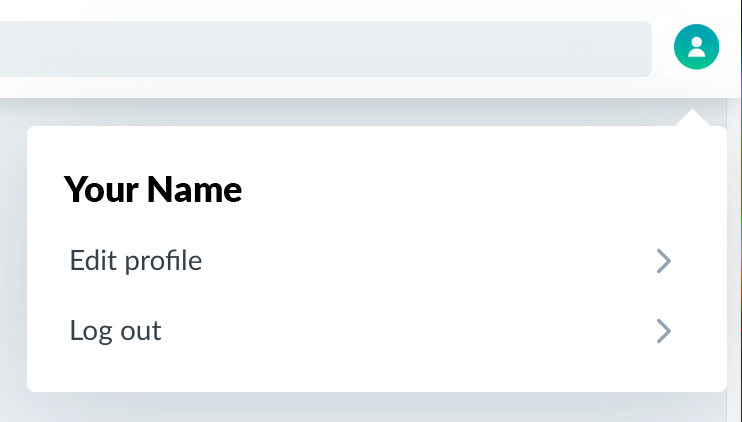Viewport: 742px width, 422px height.
Task: Click the triangular pointer atop the account popup
Action: 692,117
